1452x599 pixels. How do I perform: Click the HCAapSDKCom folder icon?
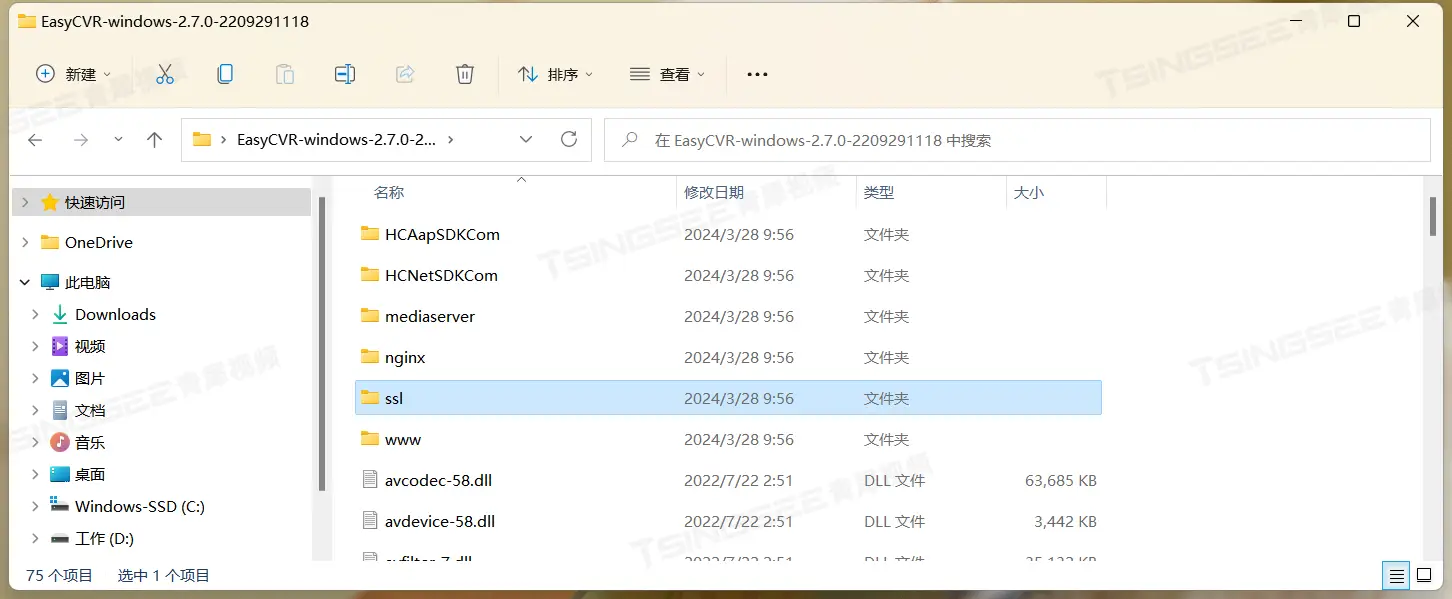(370, 234)
